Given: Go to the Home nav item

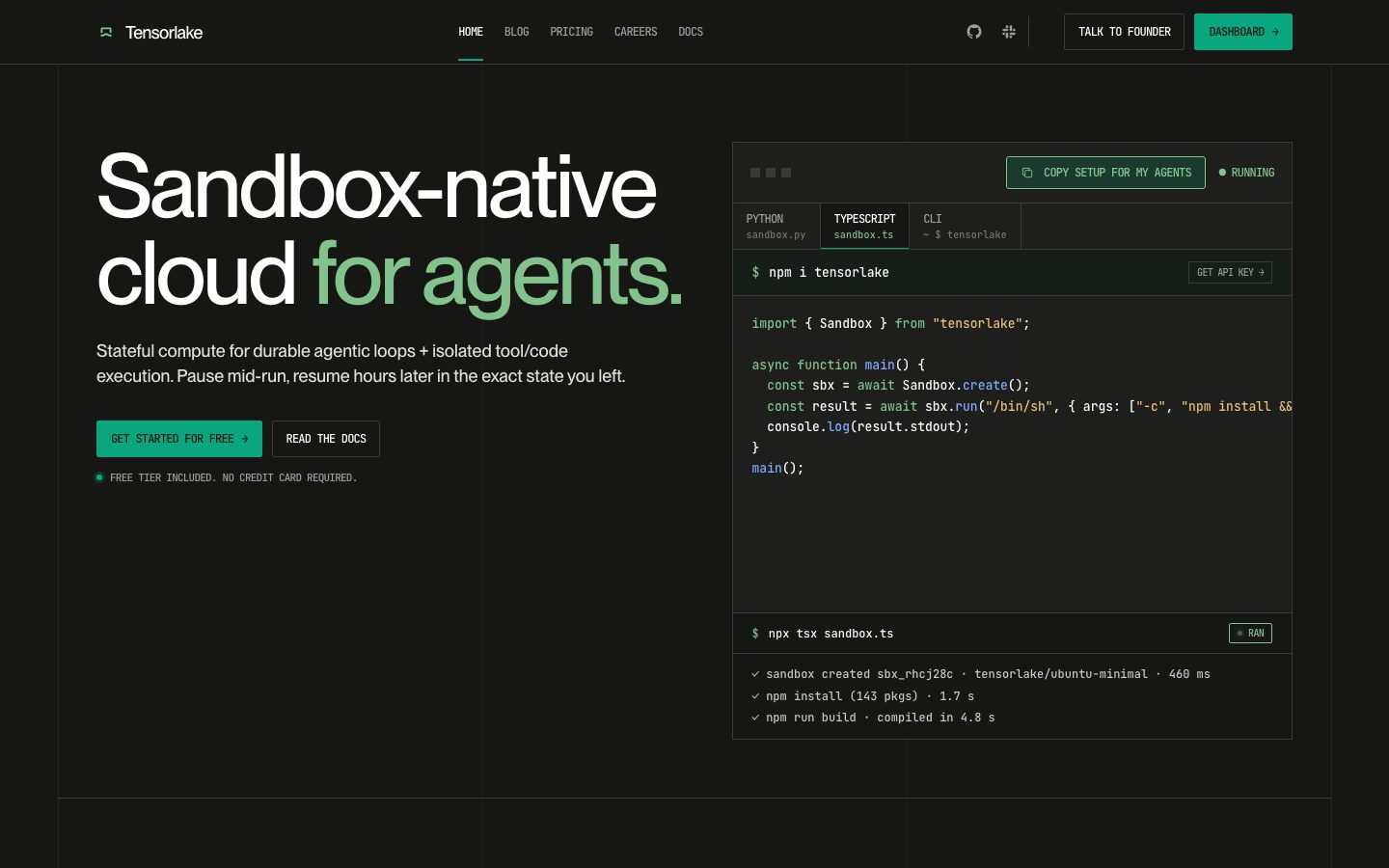Looking at the screenshot, I should pyautogui.click(x=471, y=32).
